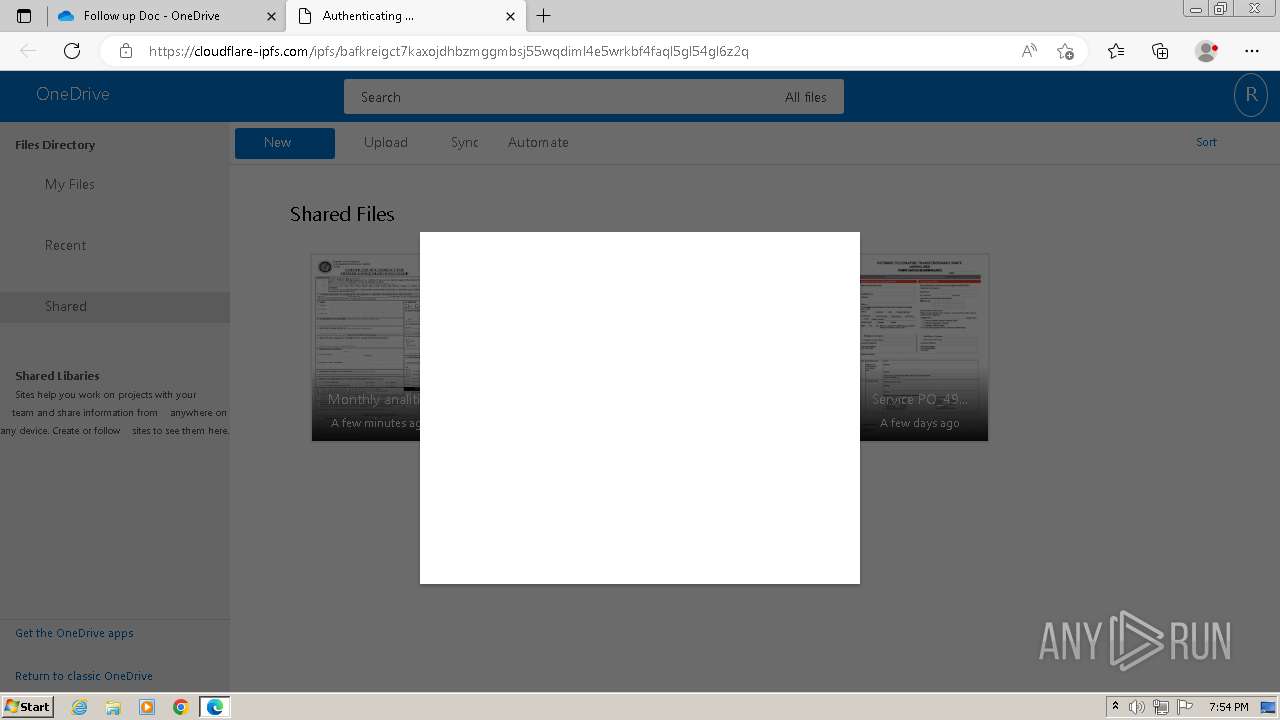Screen dimensions: 1280x720
Task: Launch the media player taskbar icon
Action: (147, 707)
